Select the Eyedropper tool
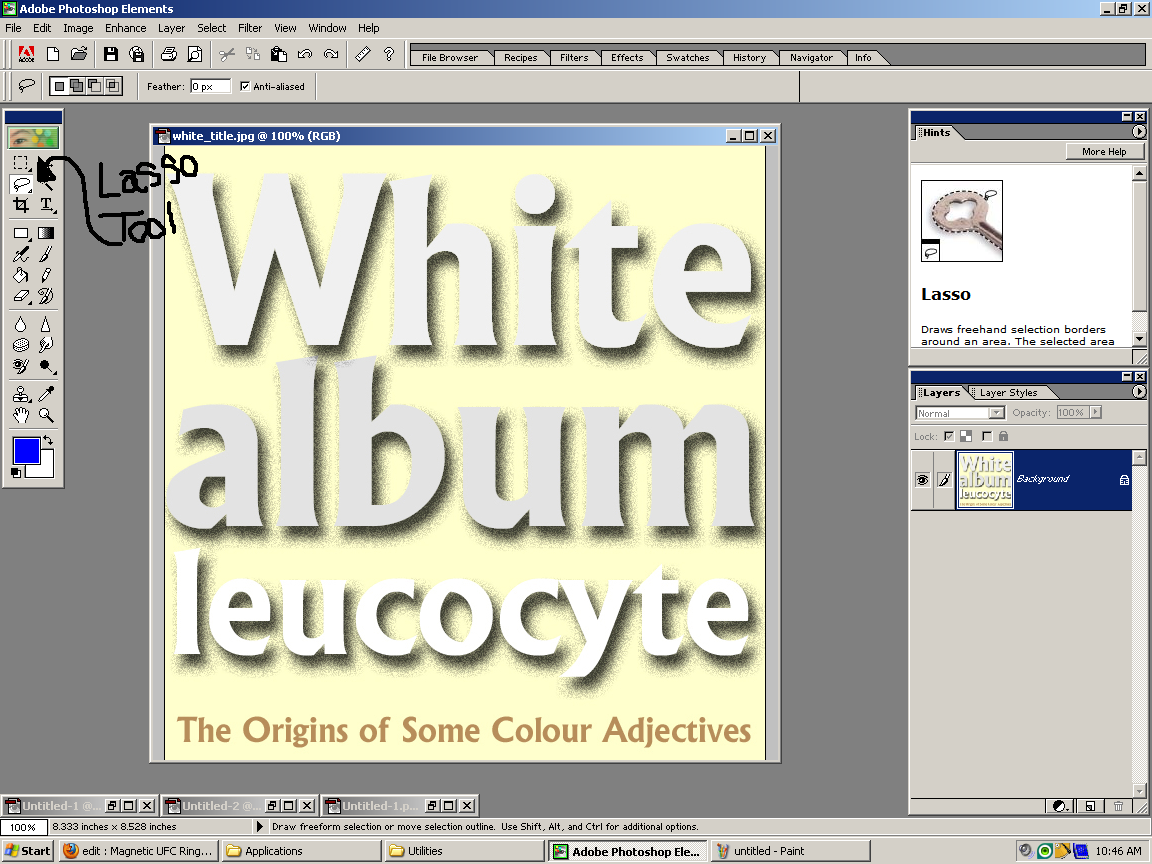1152x864 pixels. [x=46, y=394]
